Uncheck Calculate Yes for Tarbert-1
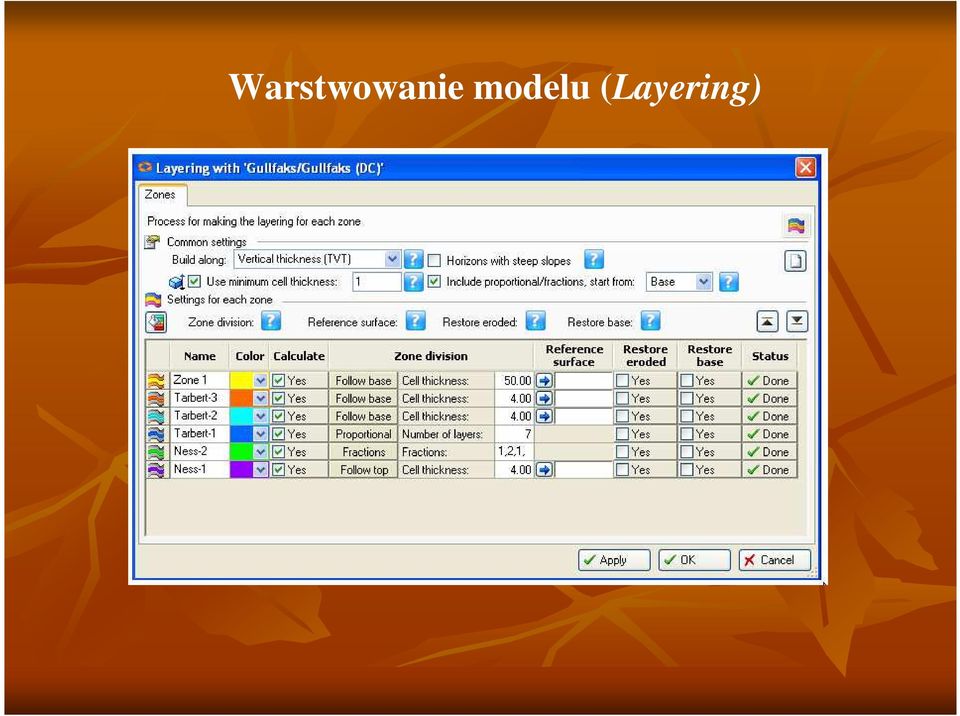The width and height of the screenshot is (960, 716). [279, 434]
